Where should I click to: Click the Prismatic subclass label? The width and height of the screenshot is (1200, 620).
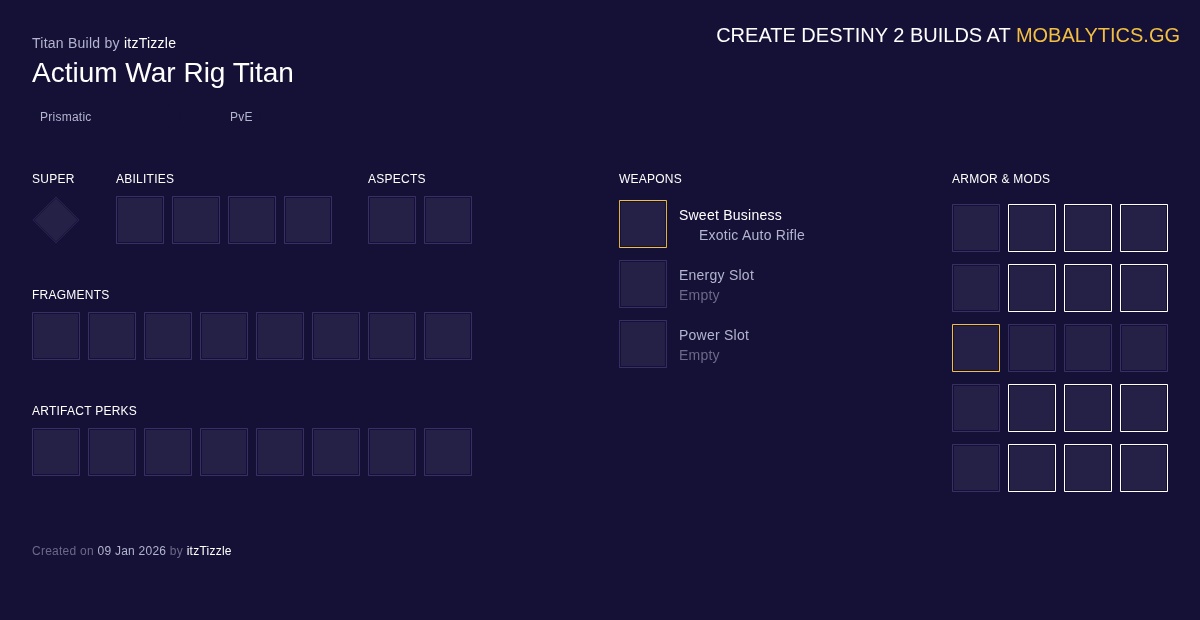[x=66, y=117]
